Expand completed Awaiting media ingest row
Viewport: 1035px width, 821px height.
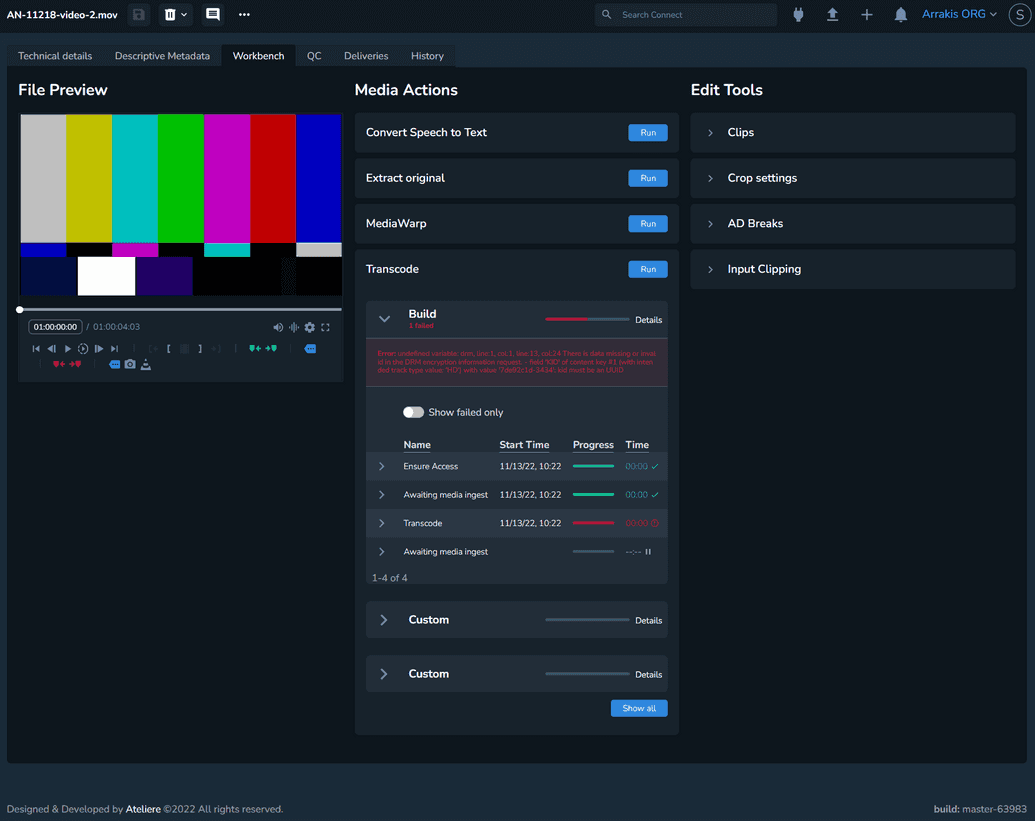(x=382, y=495)
